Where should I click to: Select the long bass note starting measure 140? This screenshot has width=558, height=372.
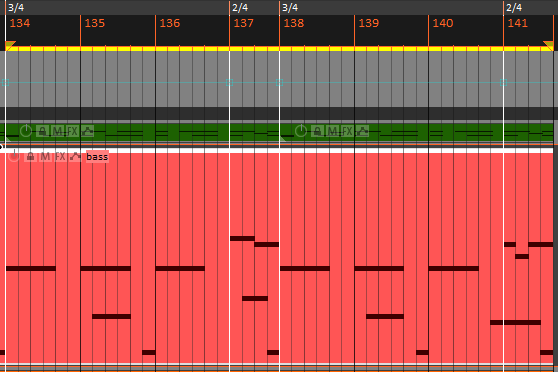[x=454, y=268]
